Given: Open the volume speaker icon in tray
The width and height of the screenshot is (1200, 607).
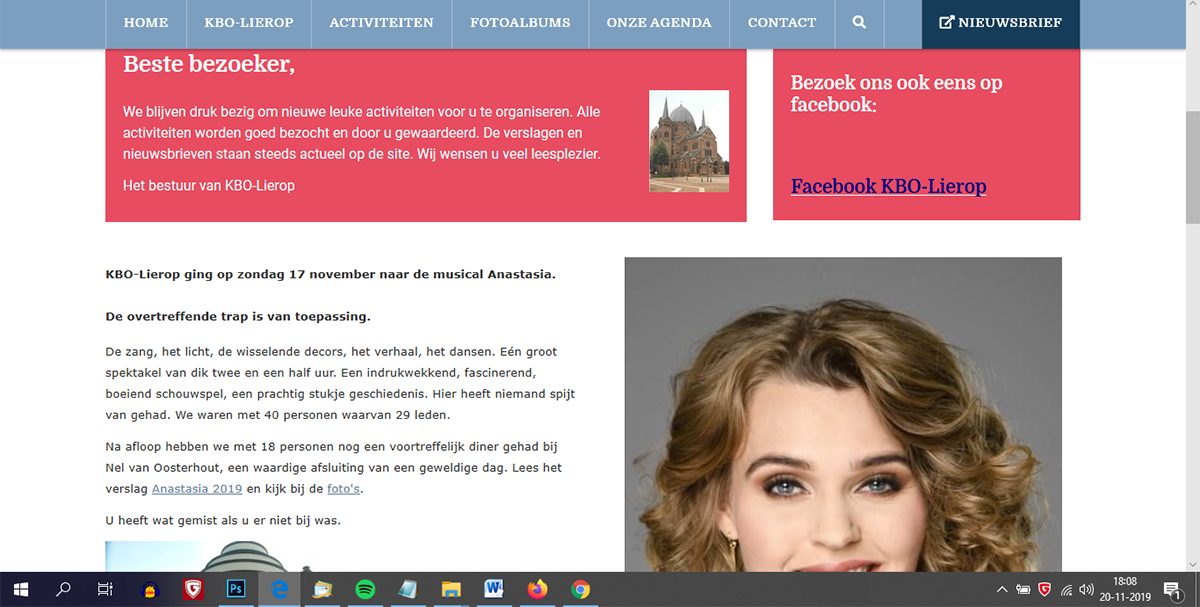Looking at the screenshot, I should click(1087, 590).
